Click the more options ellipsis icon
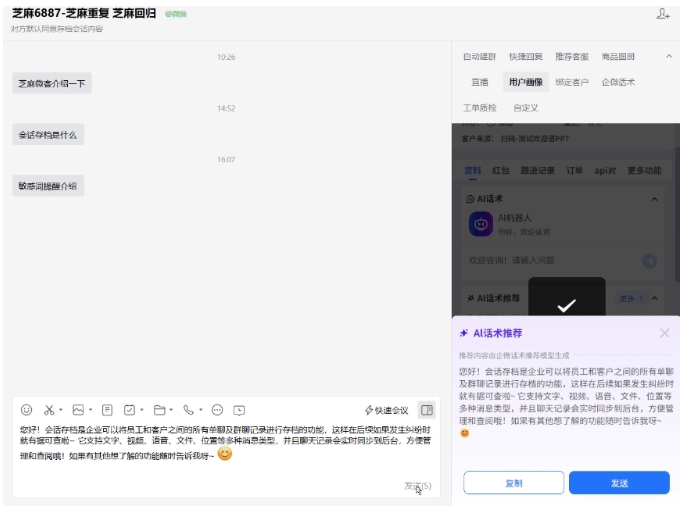Screen dimensions: 688x514 tap(217, 410)
